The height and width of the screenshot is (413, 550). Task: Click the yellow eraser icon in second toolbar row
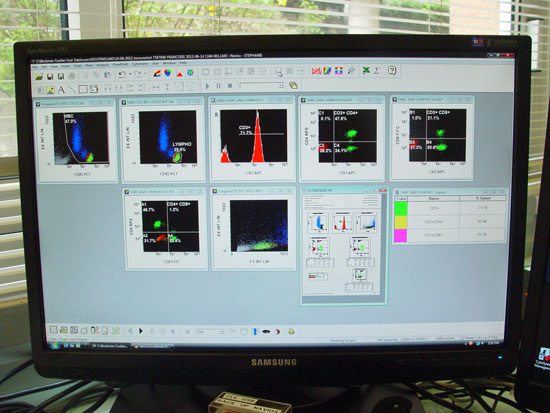[293, 85]
